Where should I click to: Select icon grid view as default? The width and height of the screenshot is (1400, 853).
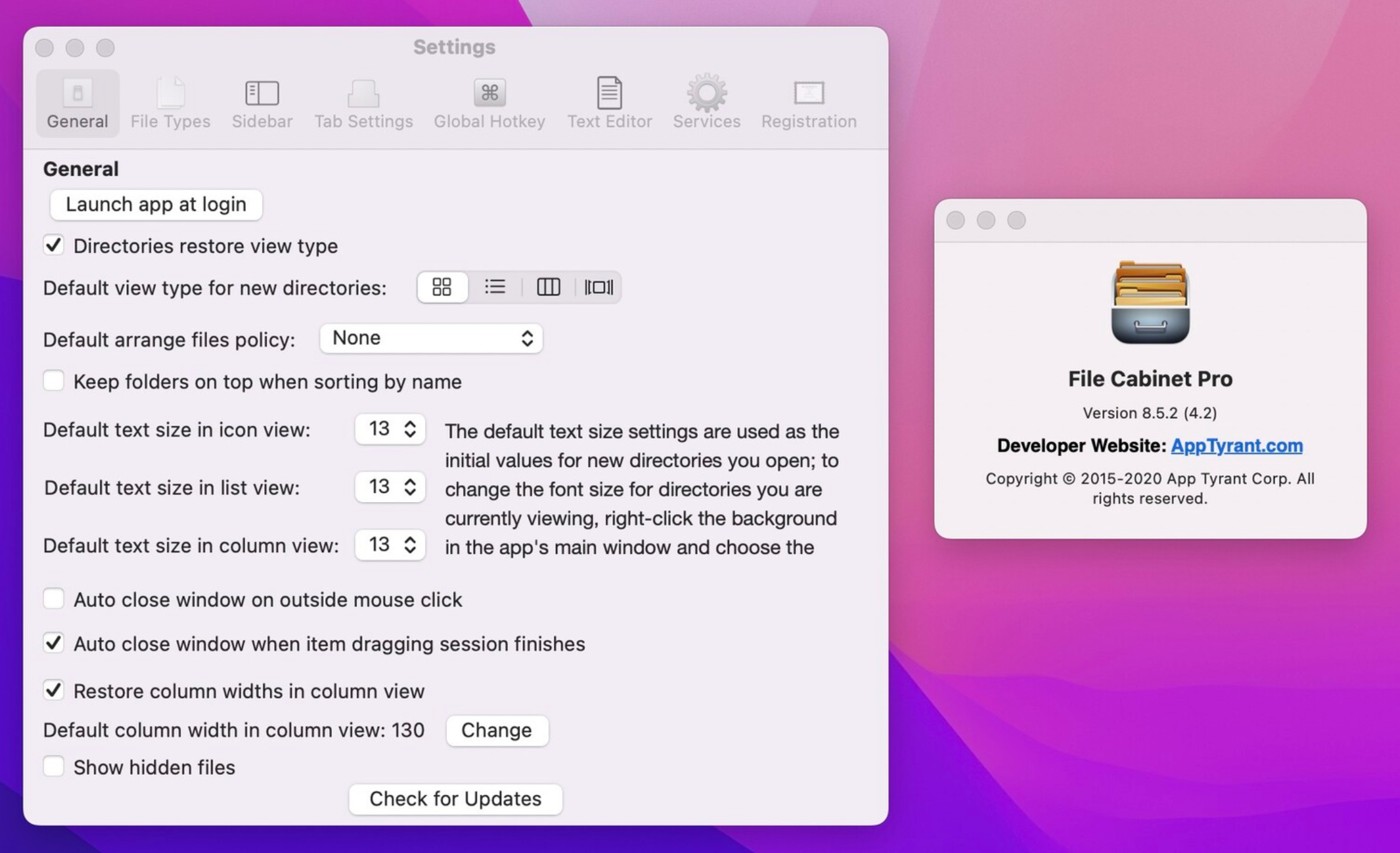tap(442, 287)
